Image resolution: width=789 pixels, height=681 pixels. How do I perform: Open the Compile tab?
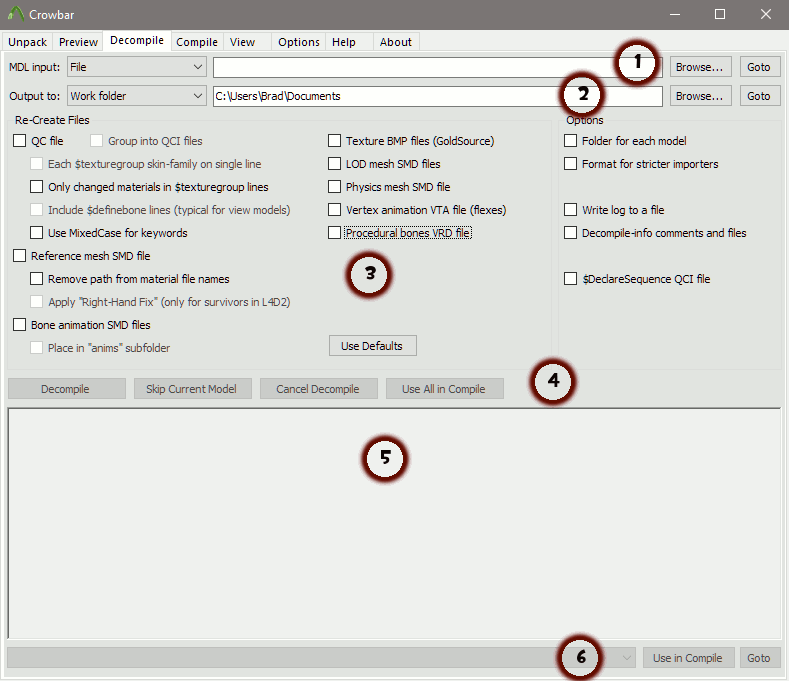pos(197,42)
